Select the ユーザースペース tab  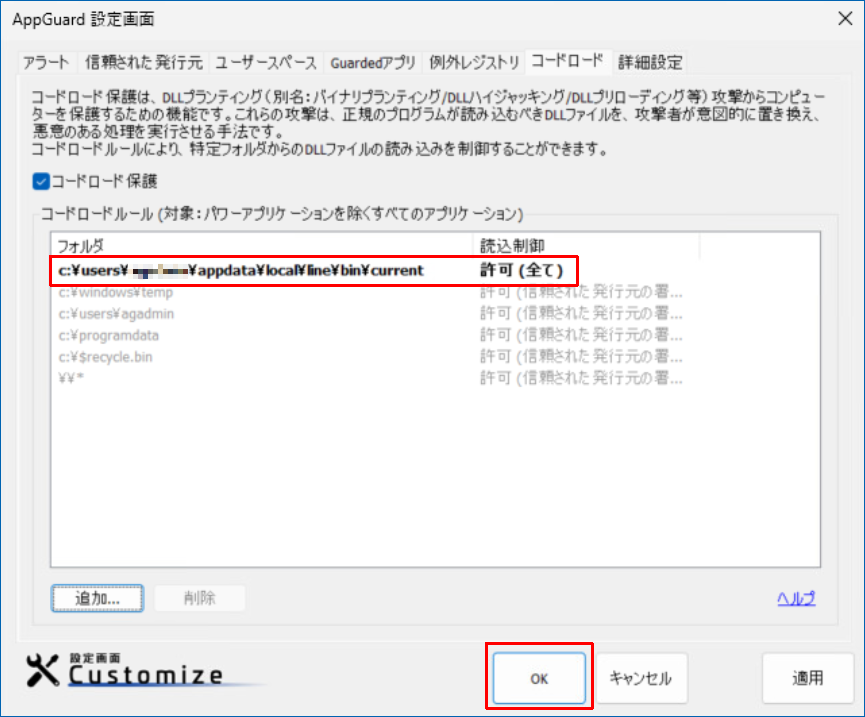click(x=266, y=62)
